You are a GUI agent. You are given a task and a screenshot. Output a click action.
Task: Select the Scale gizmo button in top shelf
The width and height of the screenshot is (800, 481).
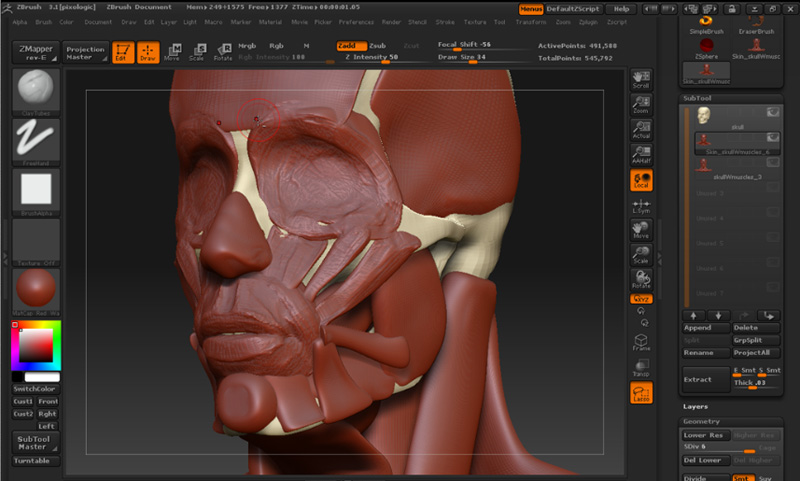[x=197, y=52]
